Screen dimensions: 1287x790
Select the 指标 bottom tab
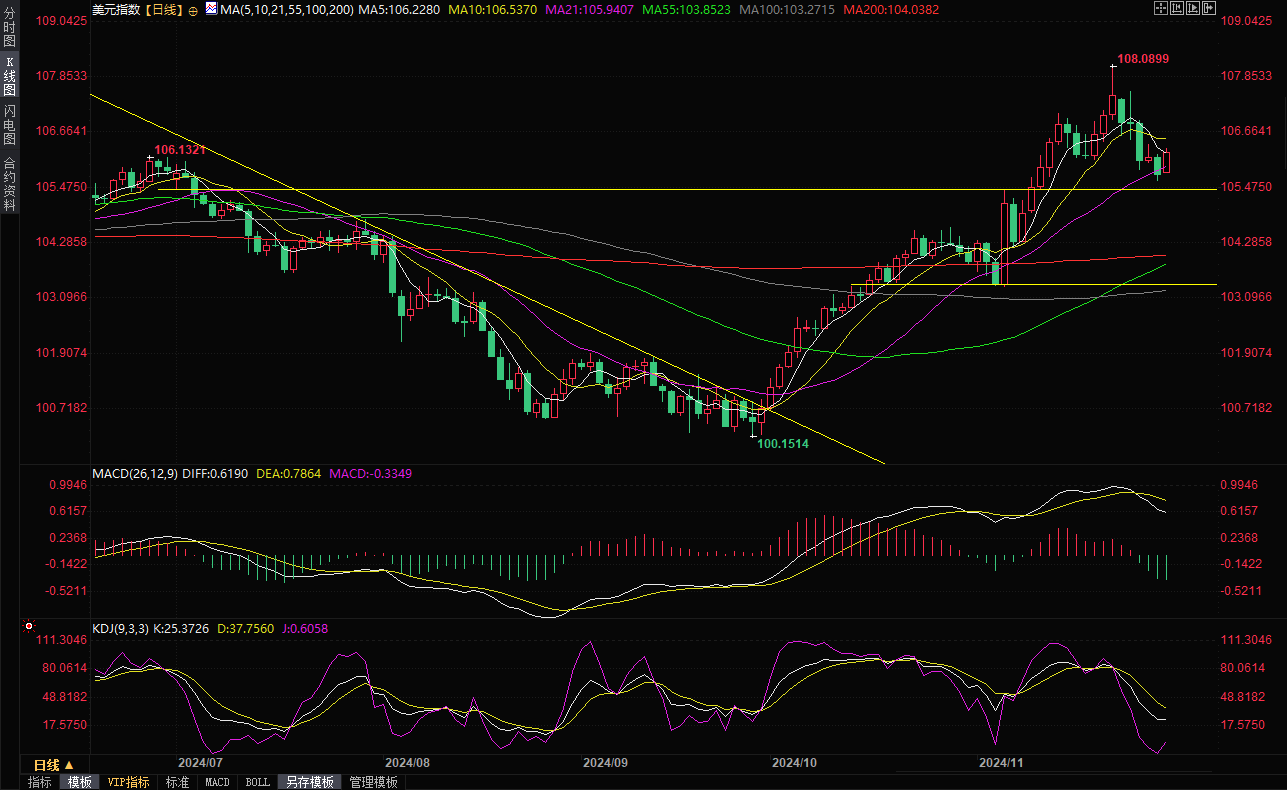(40, 782)
